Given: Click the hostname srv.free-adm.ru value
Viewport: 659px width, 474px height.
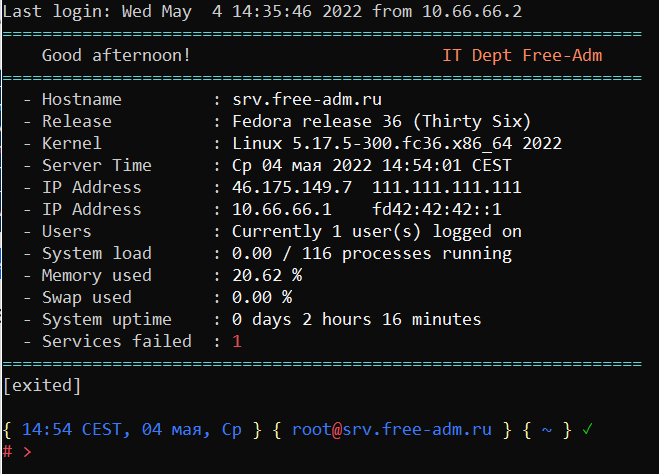Looking at the screenshot, I should (306, 99).
